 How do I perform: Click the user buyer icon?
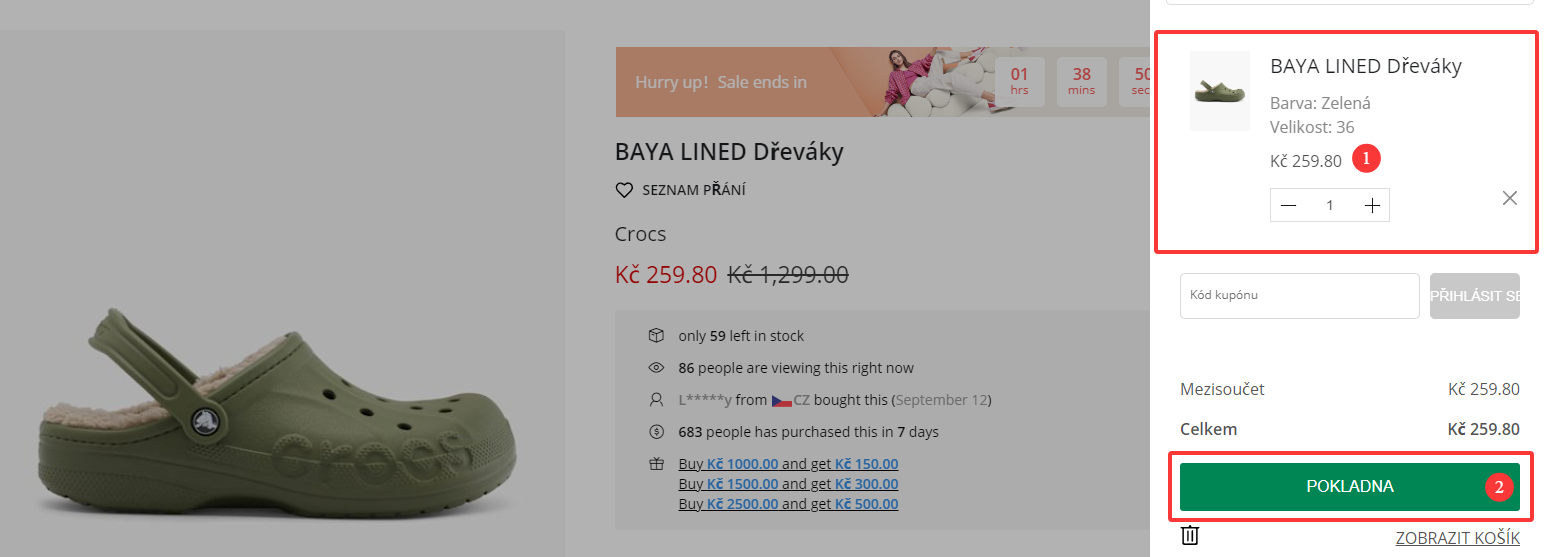pyautogui.click(x=656, y=400)
